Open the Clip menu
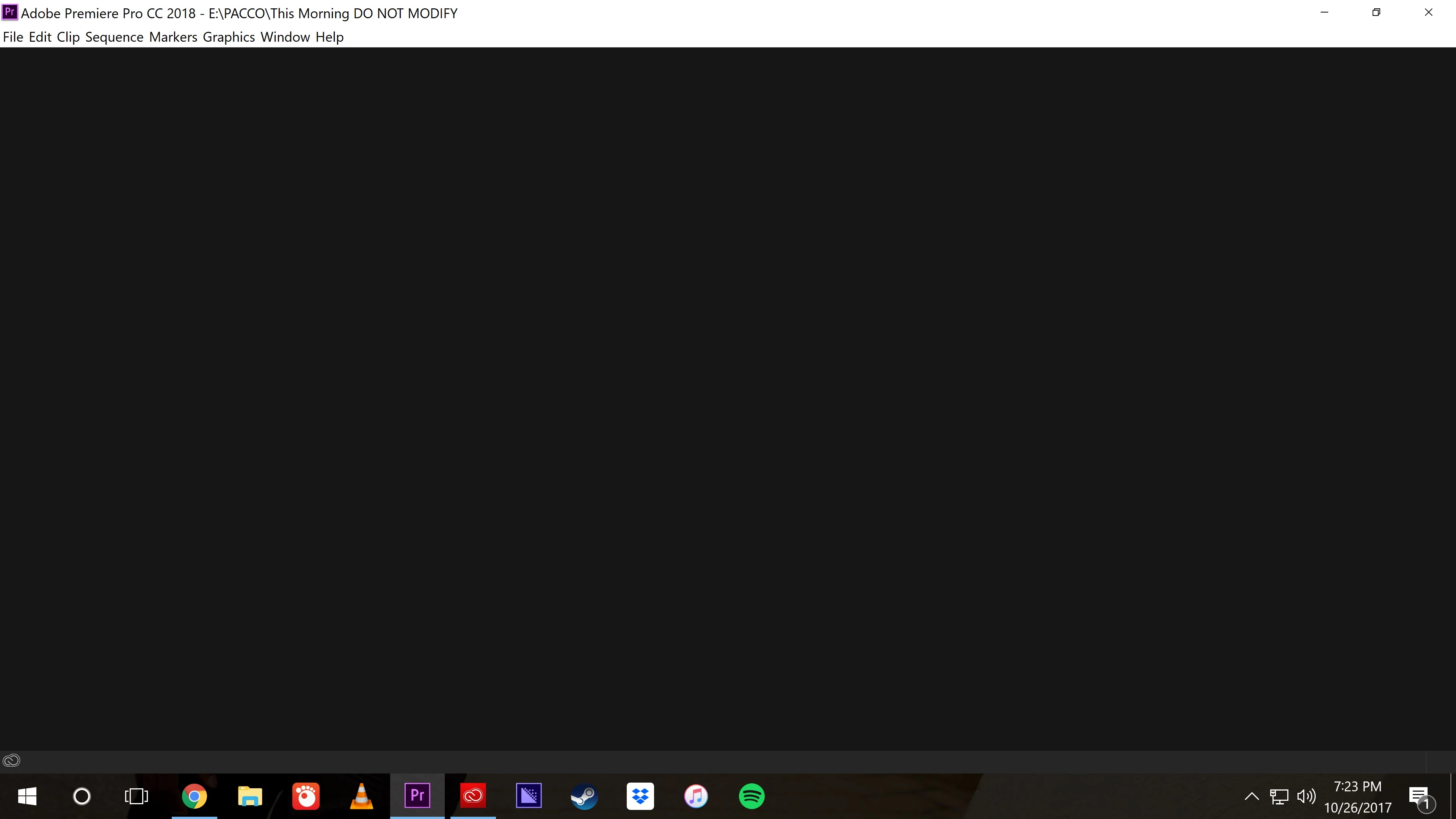Image resolution: width=1456 pixels, height=819 pixels. [68, 37]
